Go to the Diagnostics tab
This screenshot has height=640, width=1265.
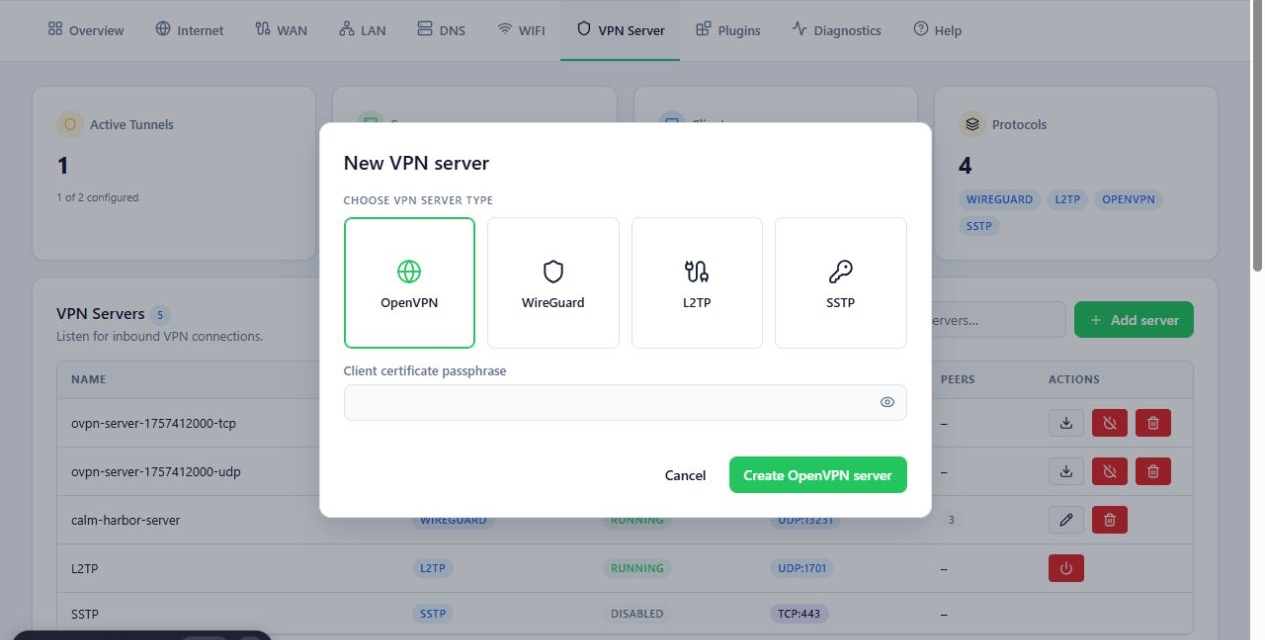[x=836, y=30]
